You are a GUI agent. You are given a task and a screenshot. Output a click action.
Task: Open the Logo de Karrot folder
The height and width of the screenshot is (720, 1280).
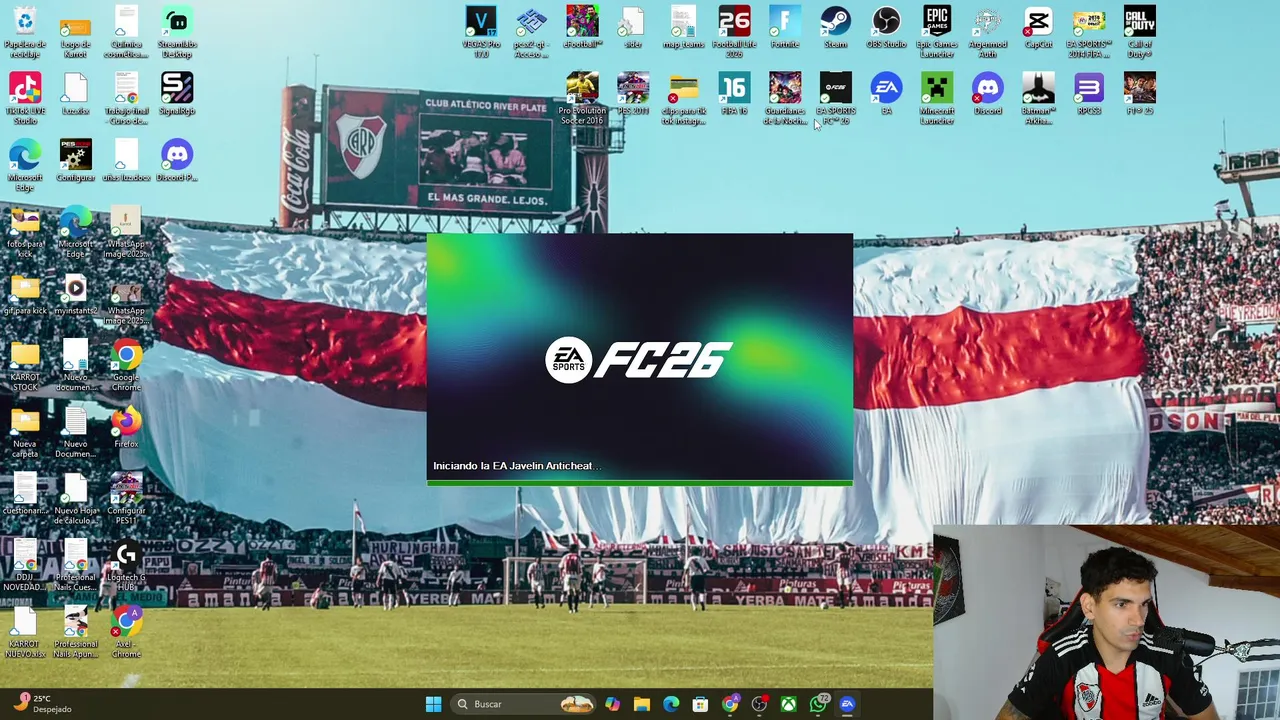point(75,32)
